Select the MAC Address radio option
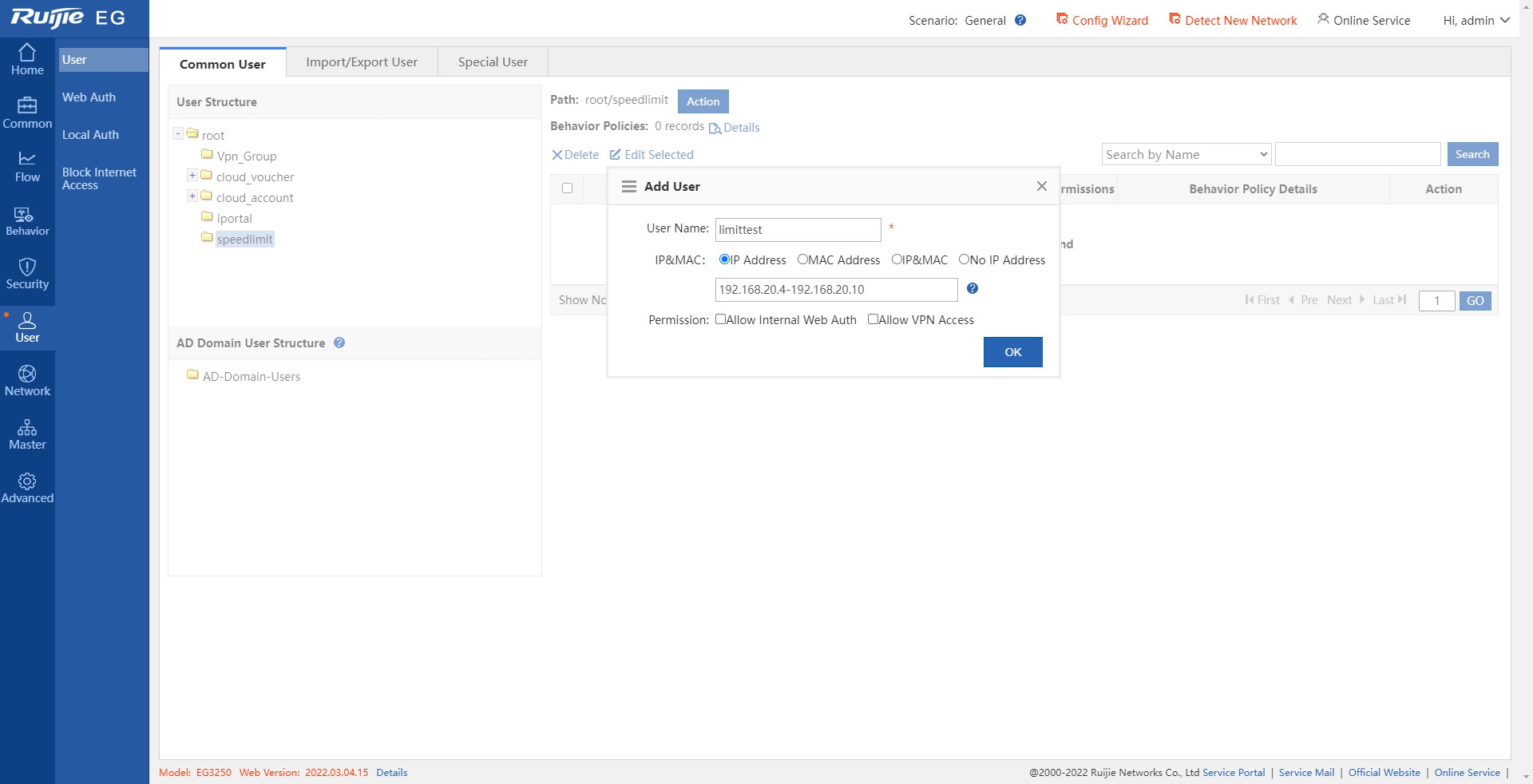 point(802,259)
